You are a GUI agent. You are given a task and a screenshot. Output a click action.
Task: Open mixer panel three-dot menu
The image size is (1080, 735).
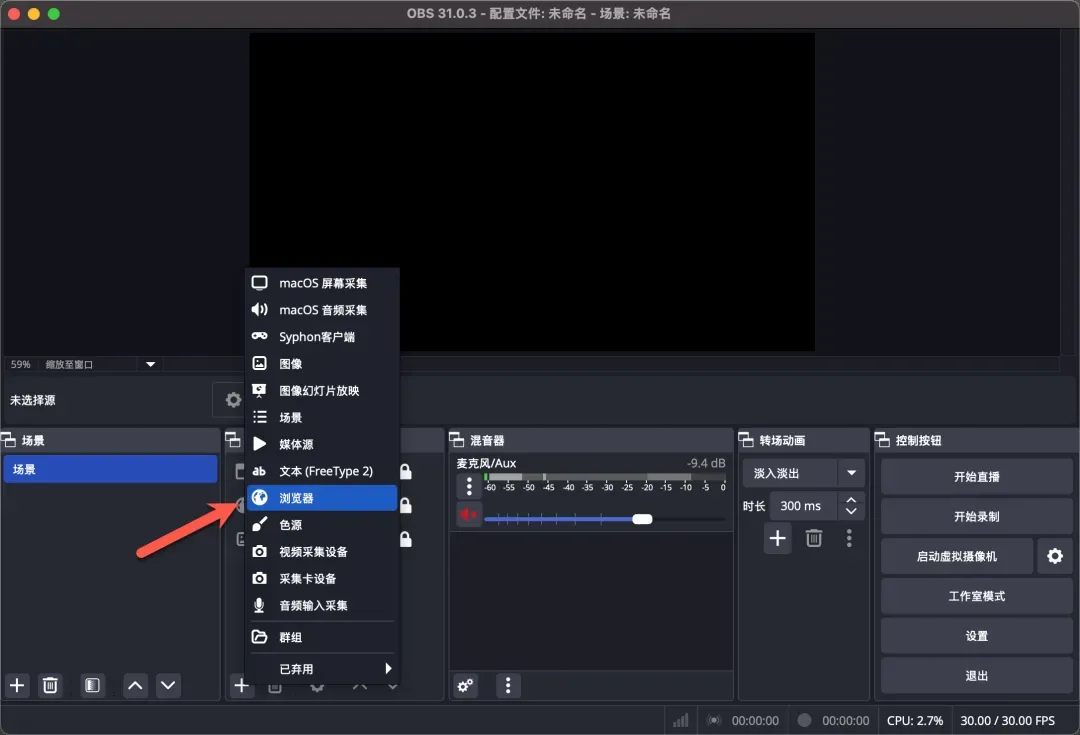[508, 685]
